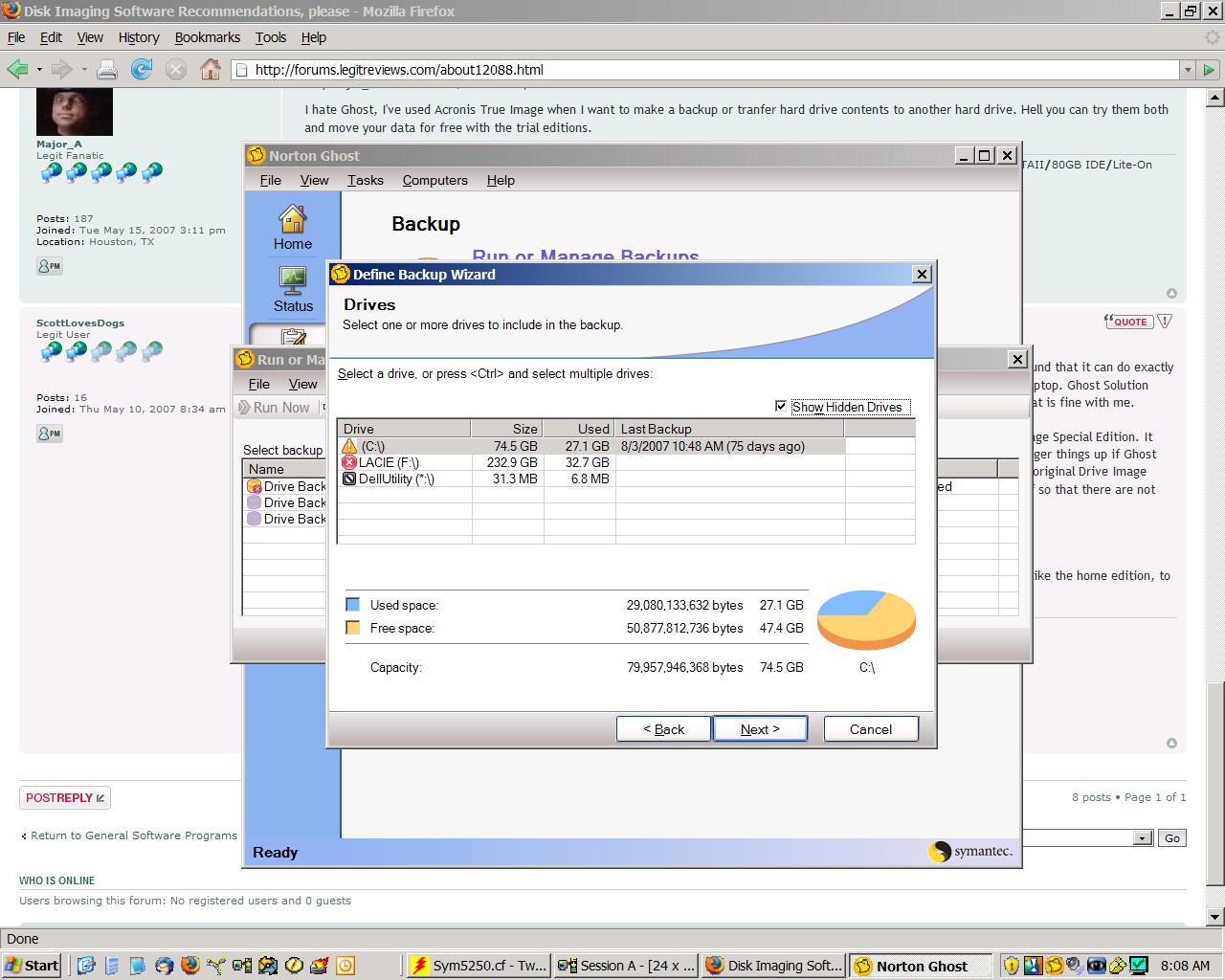Click the Windows Start button
This screenshot has height=980, width=1225.
coord(32,965)
